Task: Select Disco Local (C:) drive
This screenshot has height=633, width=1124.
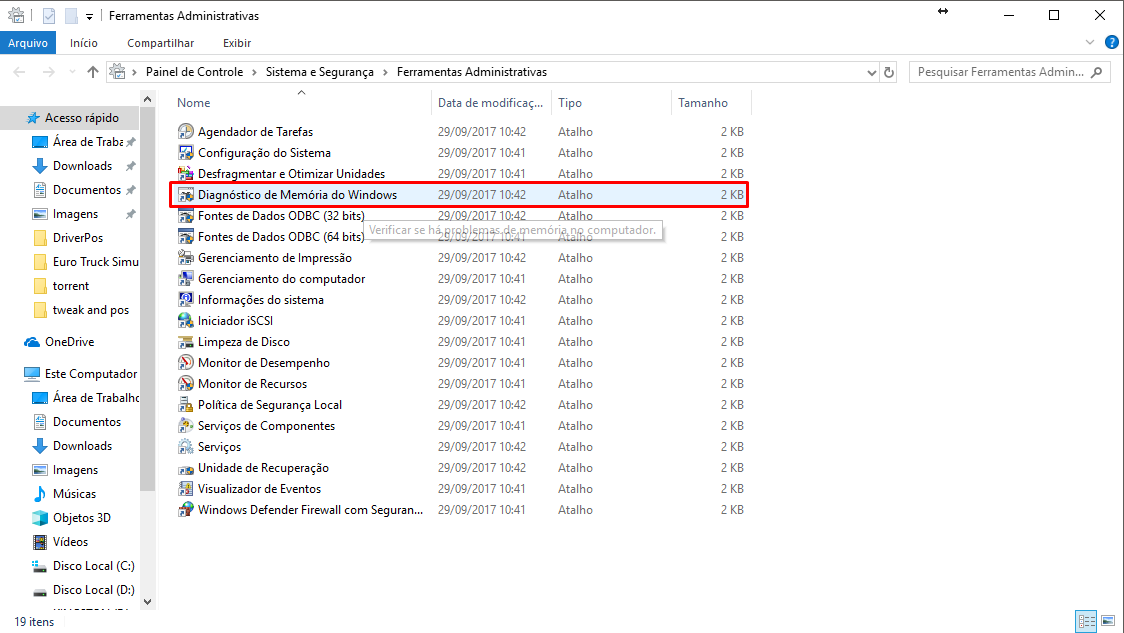Action: pyautogui.click(x=85, y=566)
